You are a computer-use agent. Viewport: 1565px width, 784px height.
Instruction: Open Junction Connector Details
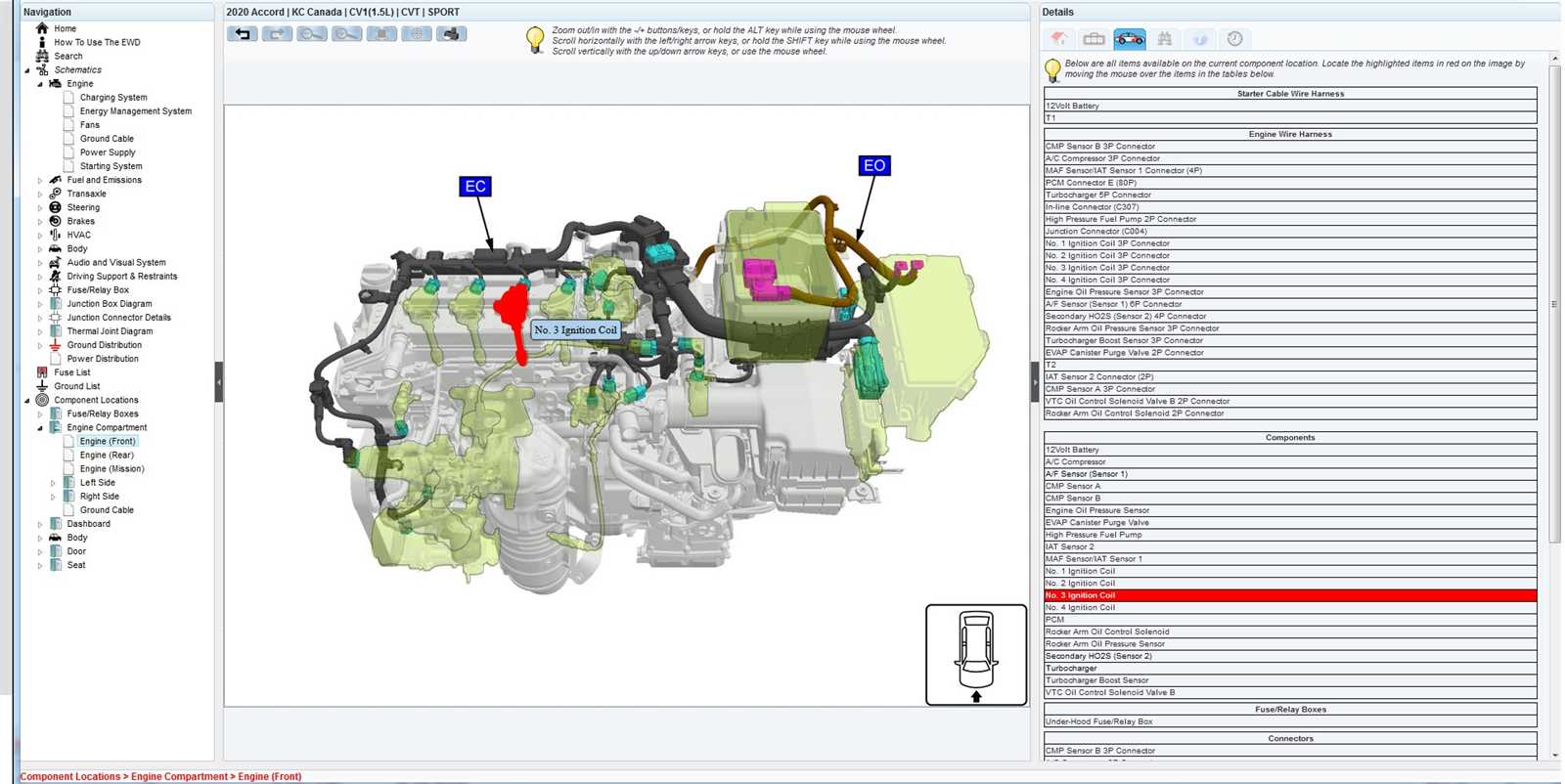tap(118, 318)
